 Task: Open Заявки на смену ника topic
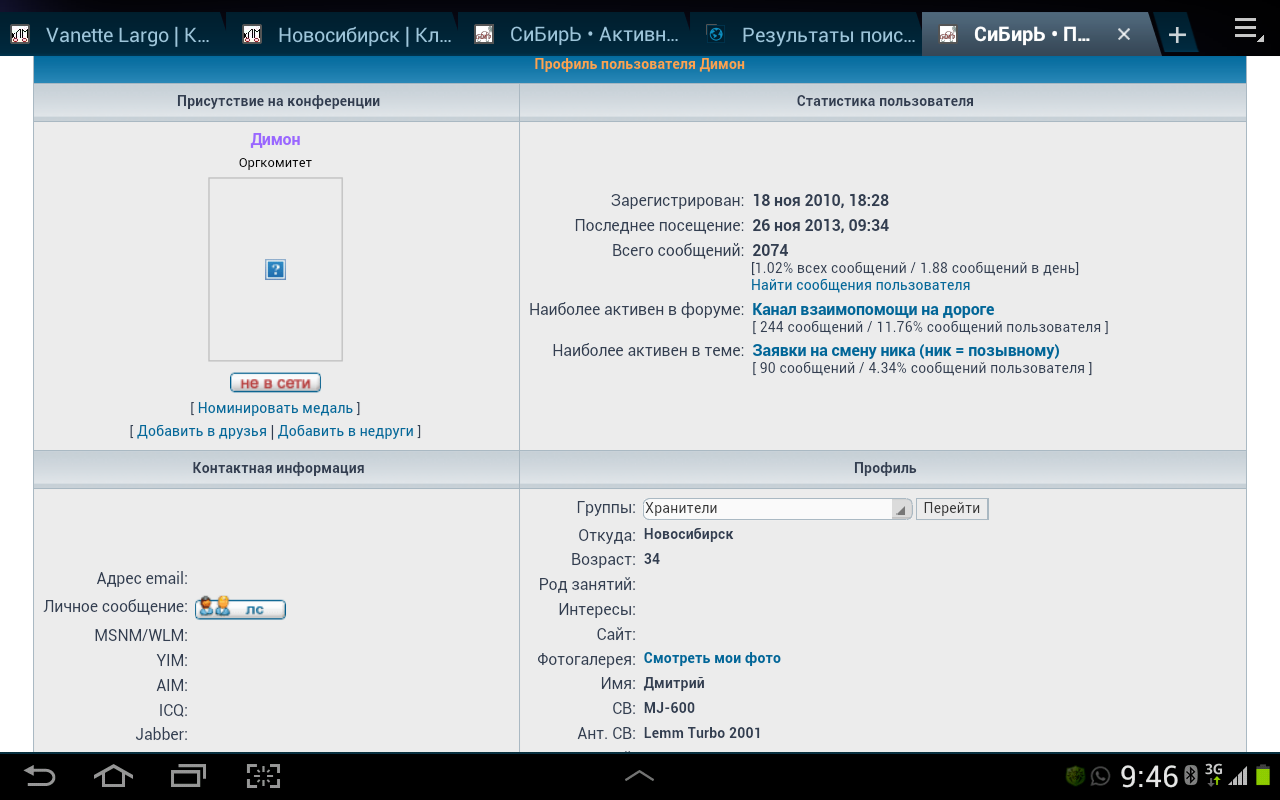905,351
